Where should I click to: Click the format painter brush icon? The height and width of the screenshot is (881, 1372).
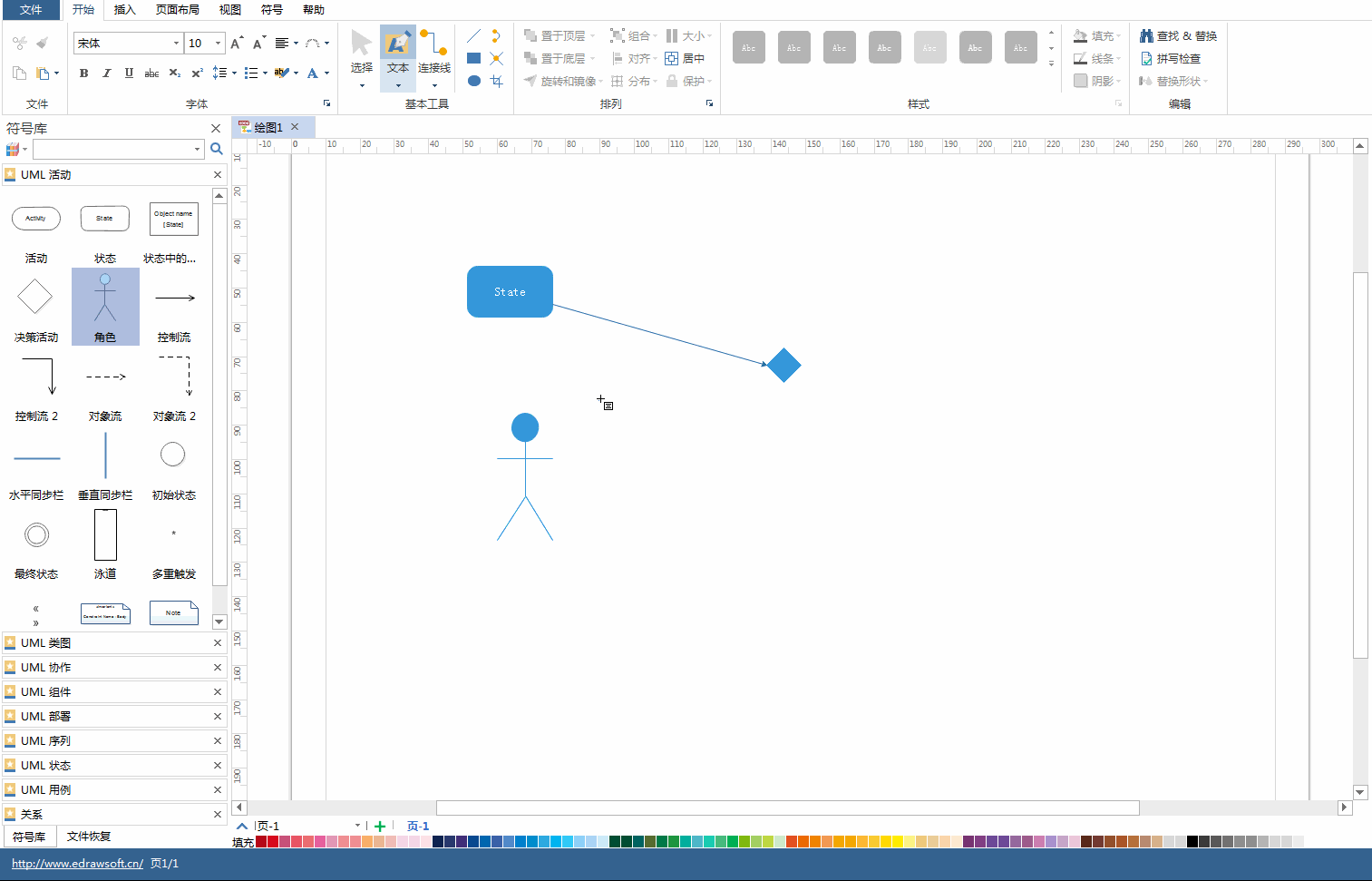tap(42, 43)
